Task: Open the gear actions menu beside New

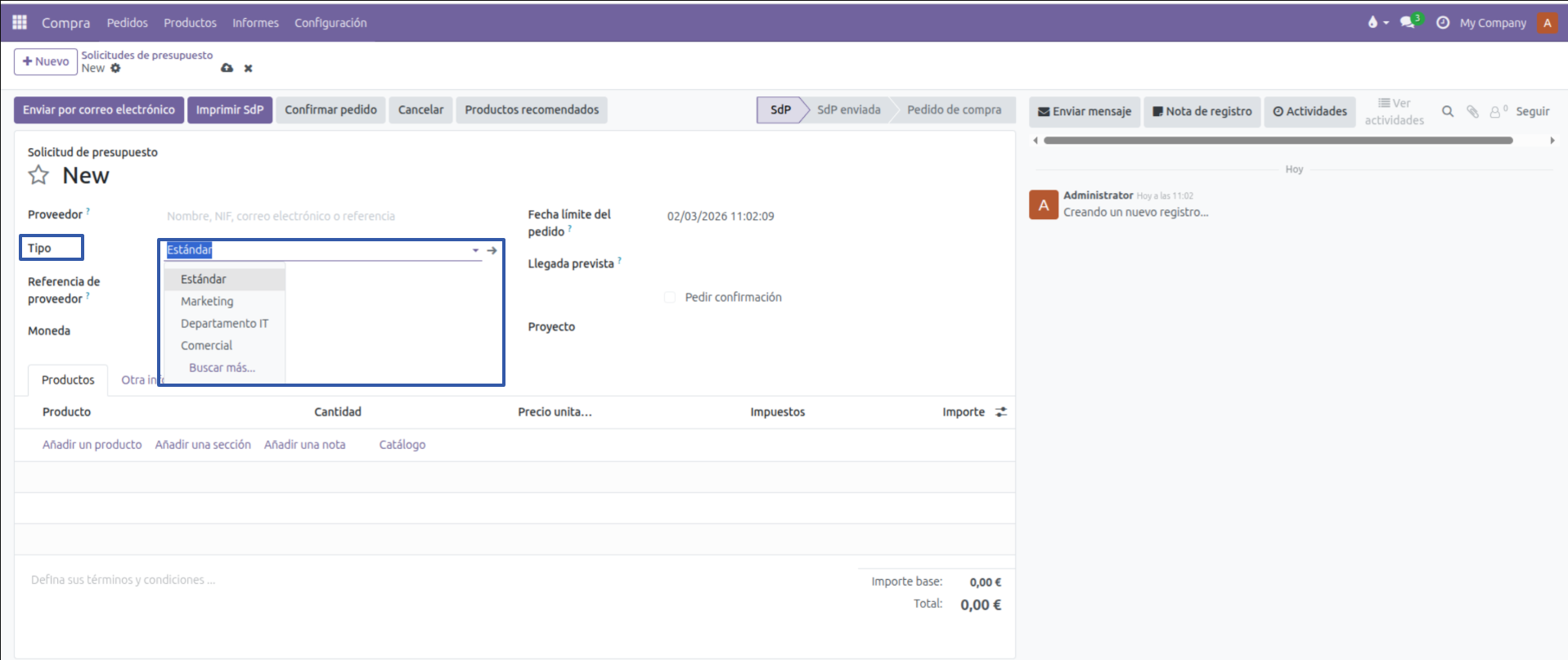Action: [115, 68]
